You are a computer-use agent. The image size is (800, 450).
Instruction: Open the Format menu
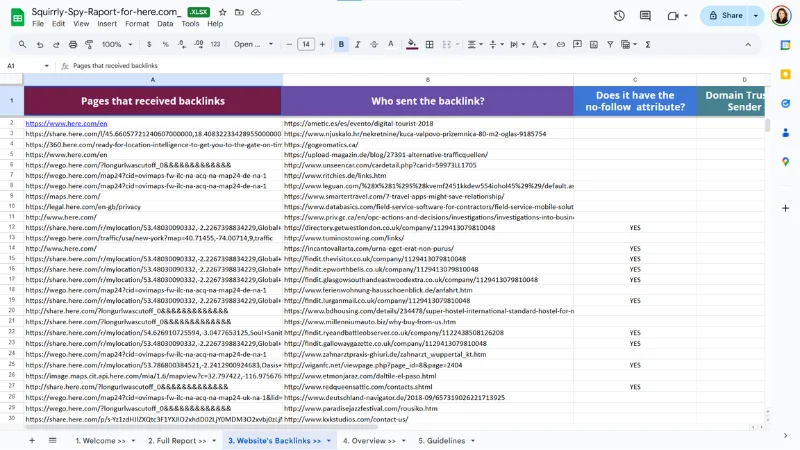point(137,23)
